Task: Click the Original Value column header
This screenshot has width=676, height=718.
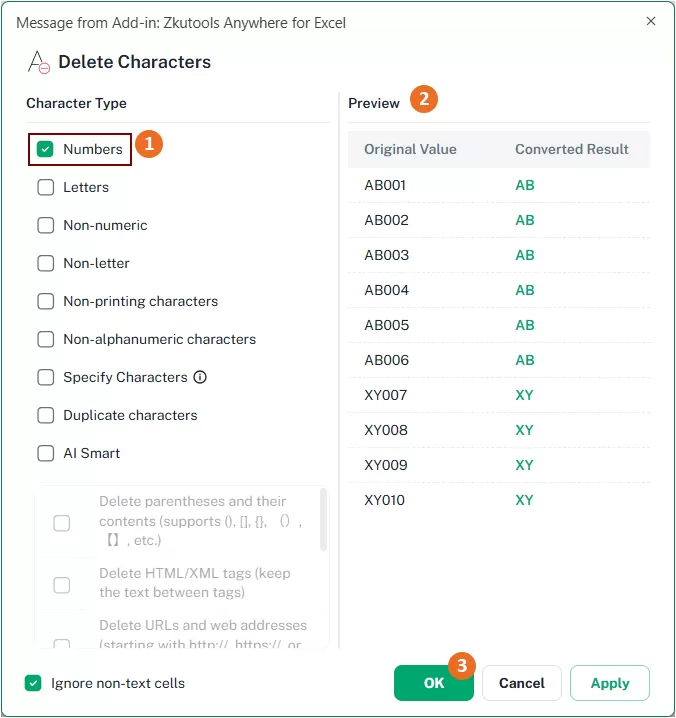Action: point(410,149)
